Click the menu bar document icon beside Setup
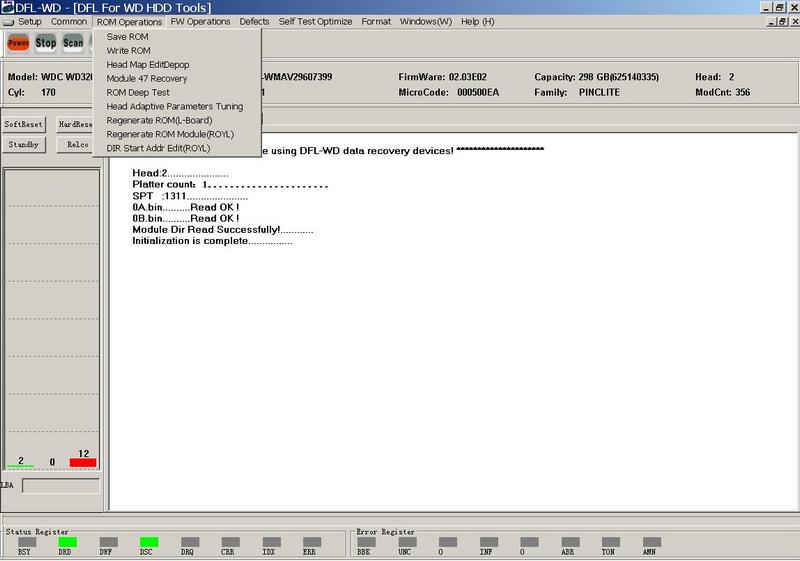The image size is (800, 561). (x=8, y=22)
